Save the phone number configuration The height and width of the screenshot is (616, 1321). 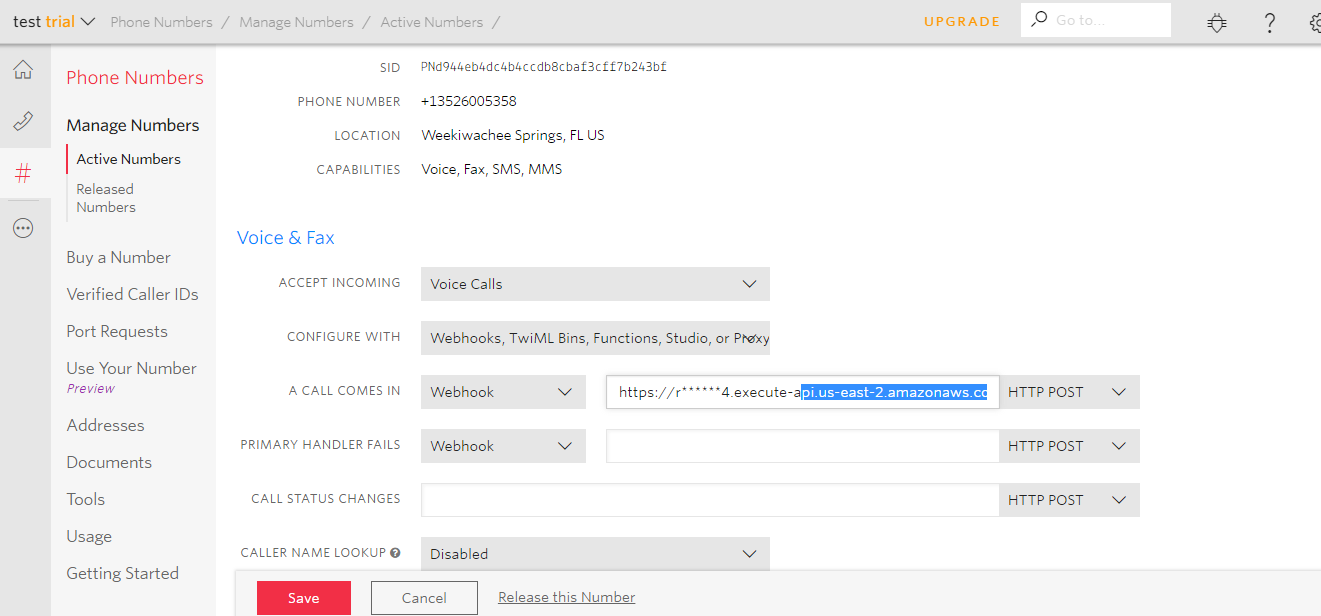pyautogui.click(x=303, y=597)
